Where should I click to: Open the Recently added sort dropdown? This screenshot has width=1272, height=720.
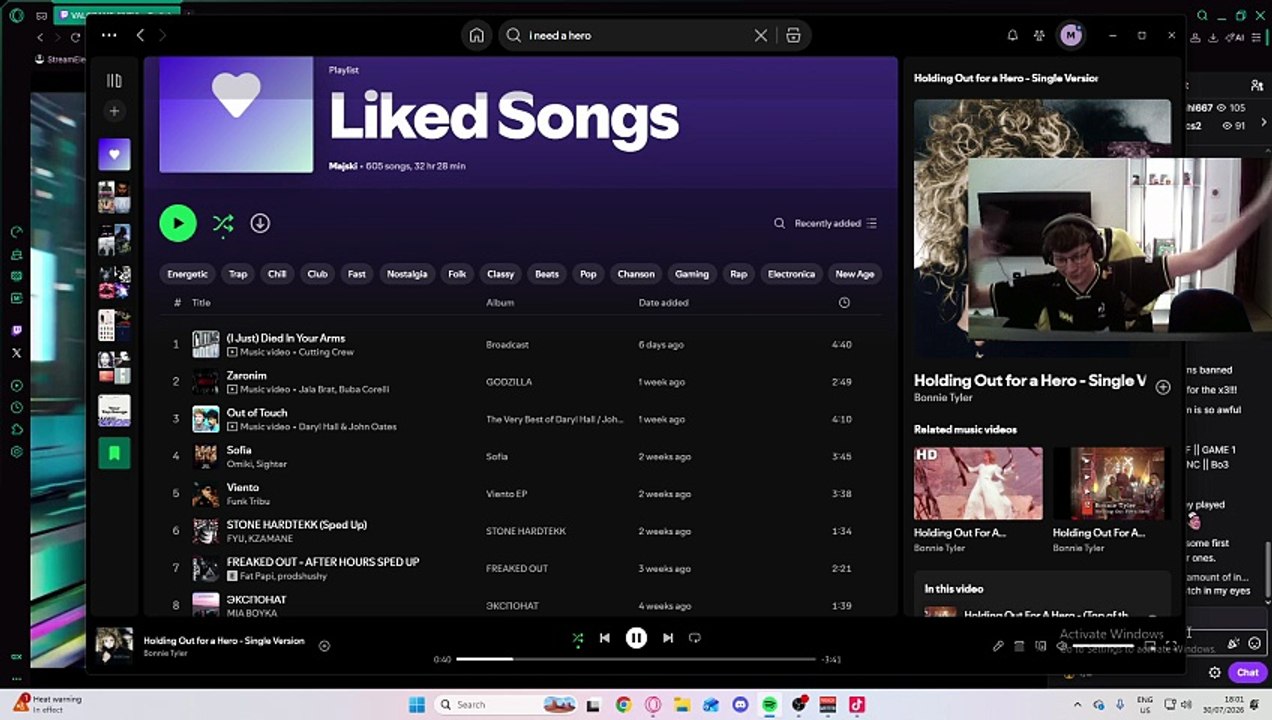click(x=835, y=223)
